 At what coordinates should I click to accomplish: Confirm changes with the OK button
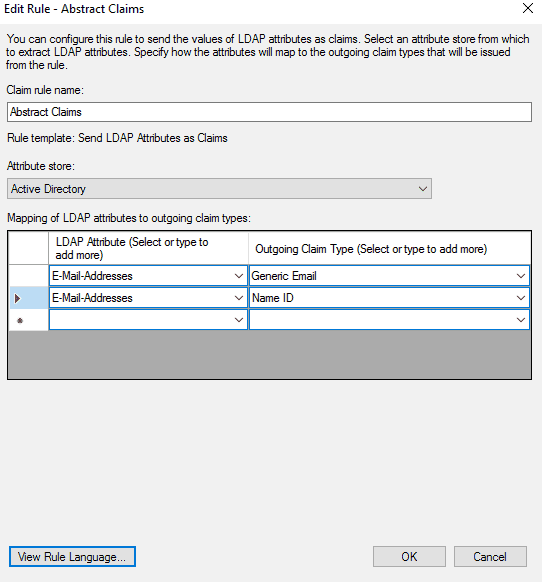coord(409,556)
